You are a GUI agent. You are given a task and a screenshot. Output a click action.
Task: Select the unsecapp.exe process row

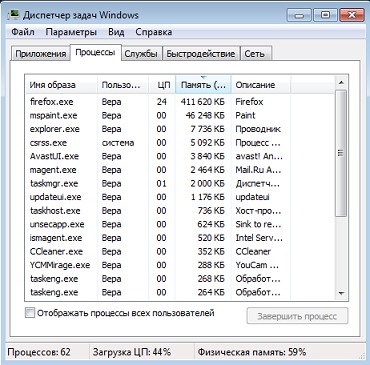pyautogui.click(x=180, y=224)
